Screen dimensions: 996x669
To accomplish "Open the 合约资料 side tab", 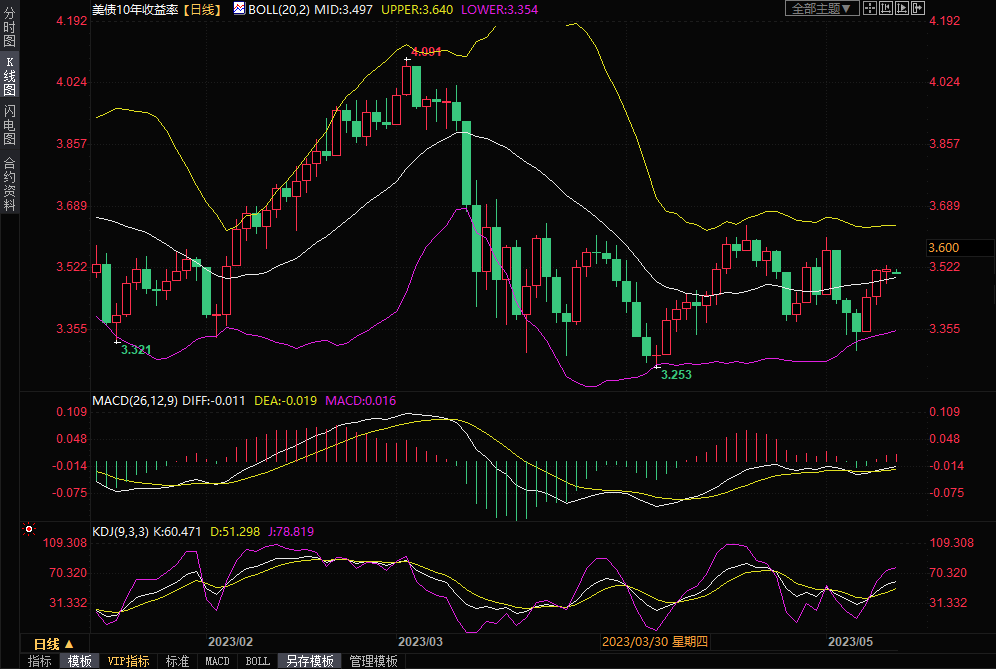I will (9, 183).
